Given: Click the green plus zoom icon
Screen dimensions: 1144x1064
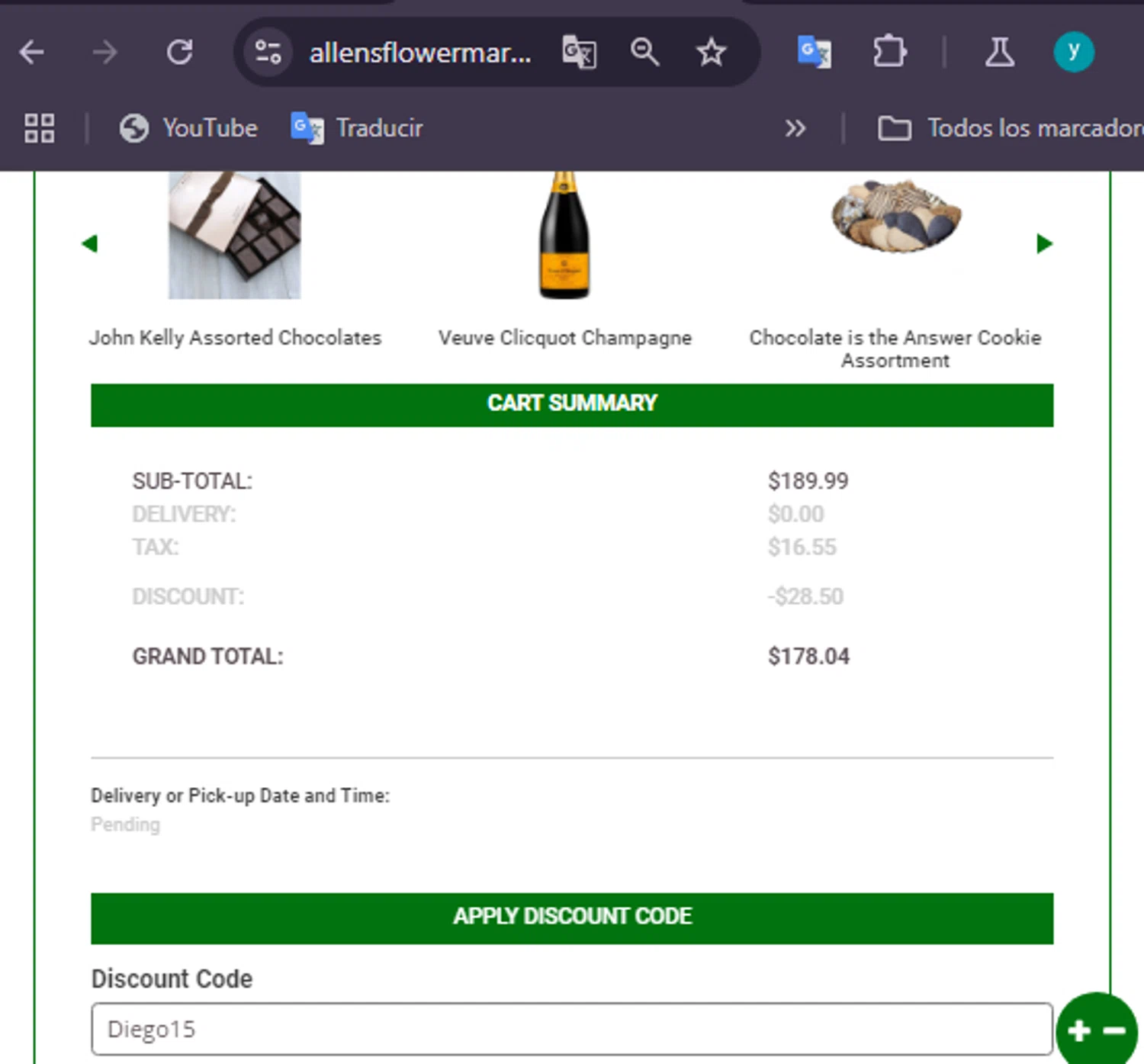Looking at the screenshot, I should click(1078, 1031).
